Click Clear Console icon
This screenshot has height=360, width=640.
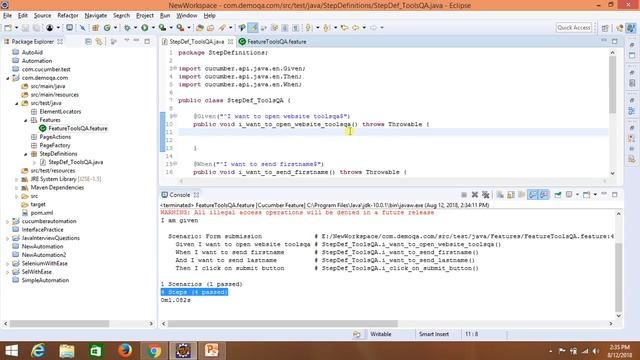click(500, 195)
